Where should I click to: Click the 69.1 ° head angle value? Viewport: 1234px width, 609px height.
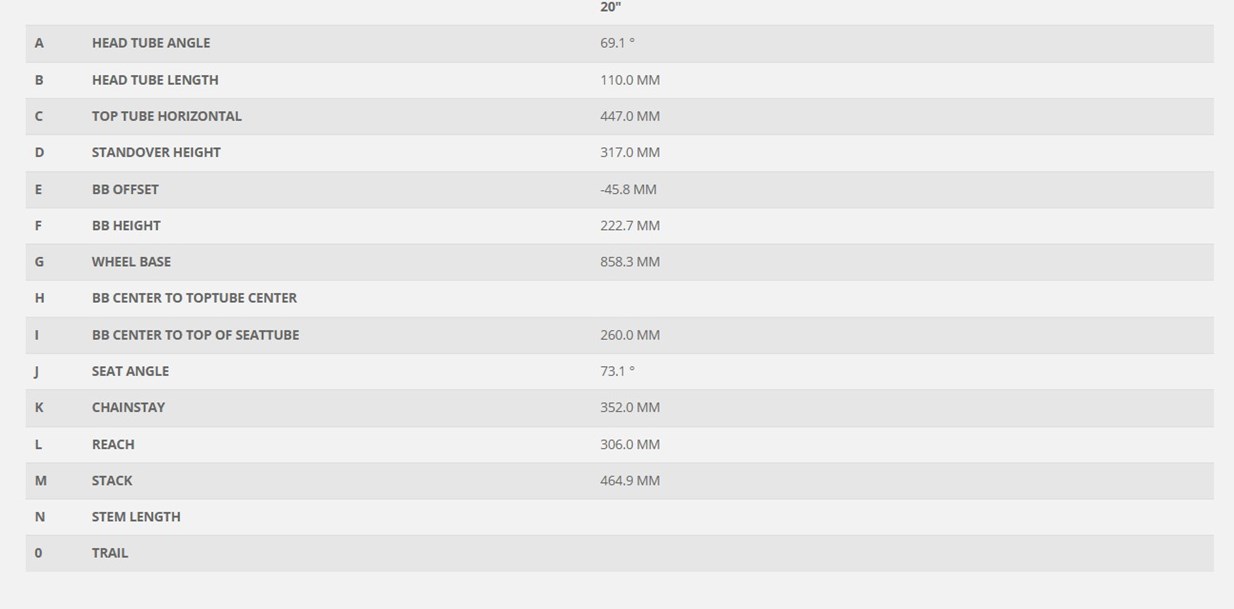[617, 43]
